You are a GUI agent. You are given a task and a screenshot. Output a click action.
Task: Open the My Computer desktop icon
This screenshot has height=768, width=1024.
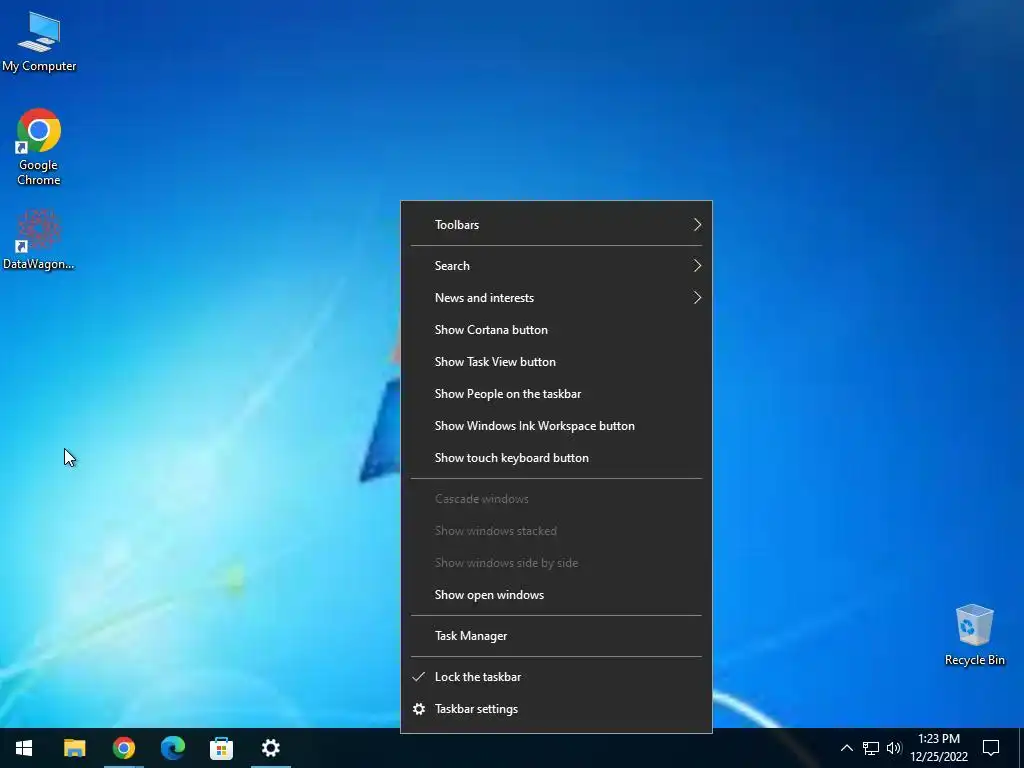[39, 40]
